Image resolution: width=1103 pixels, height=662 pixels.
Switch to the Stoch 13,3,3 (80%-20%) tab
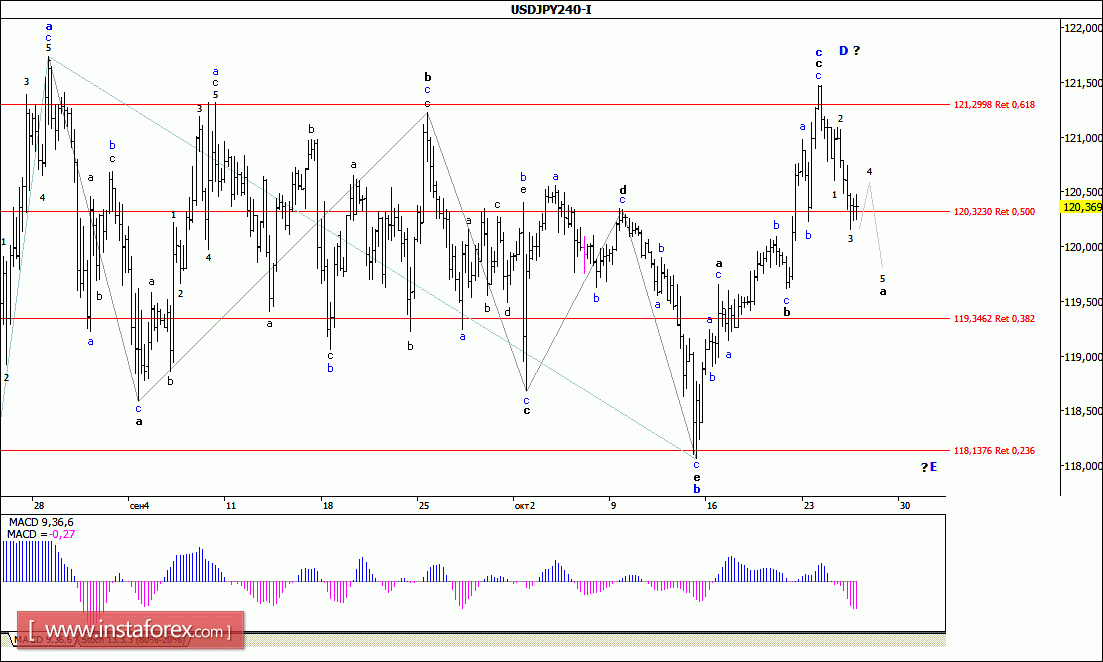[x=132, y=640]
